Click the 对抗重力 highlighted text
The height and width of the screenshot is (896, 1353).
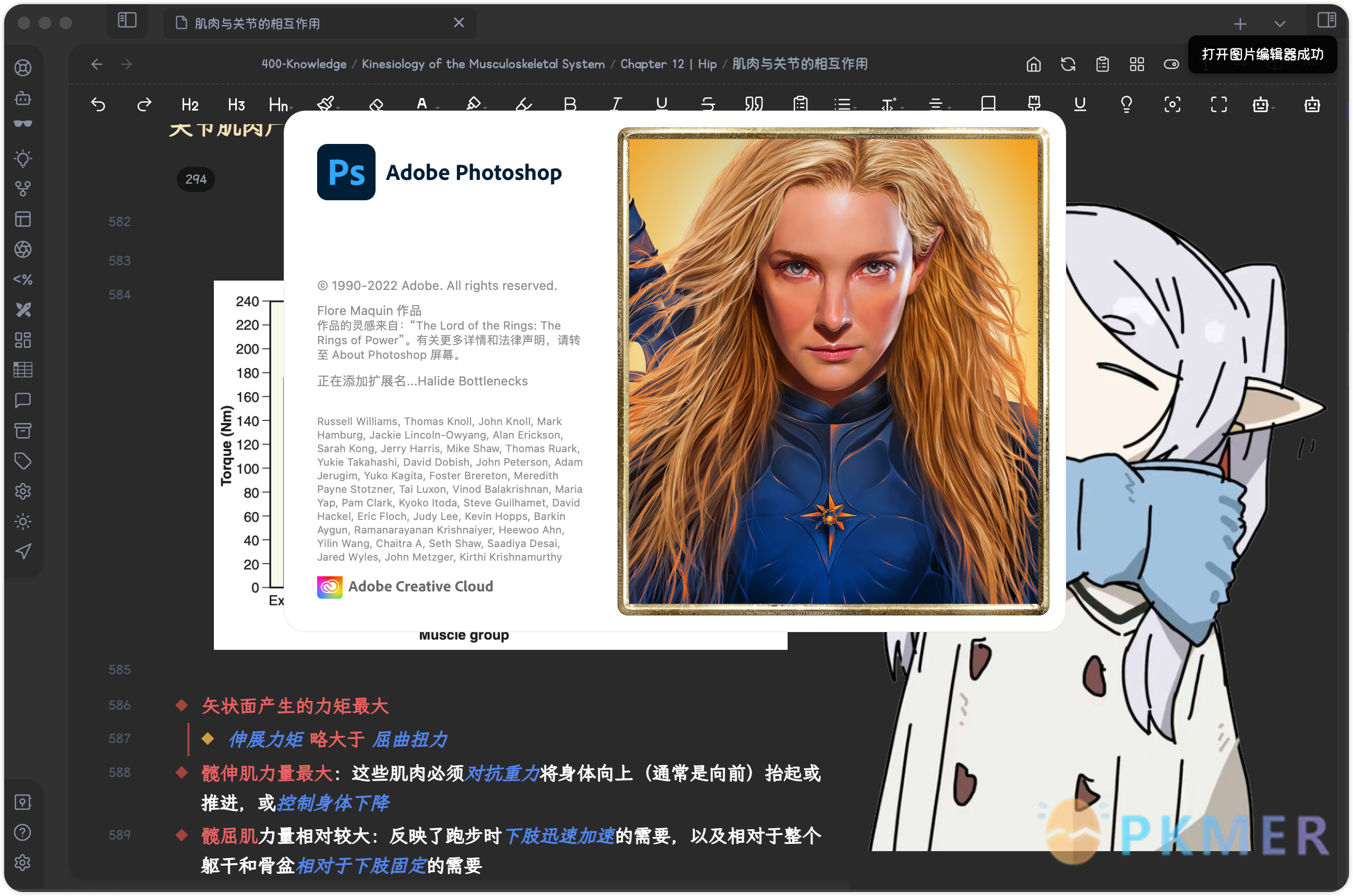tap(502, 773)
